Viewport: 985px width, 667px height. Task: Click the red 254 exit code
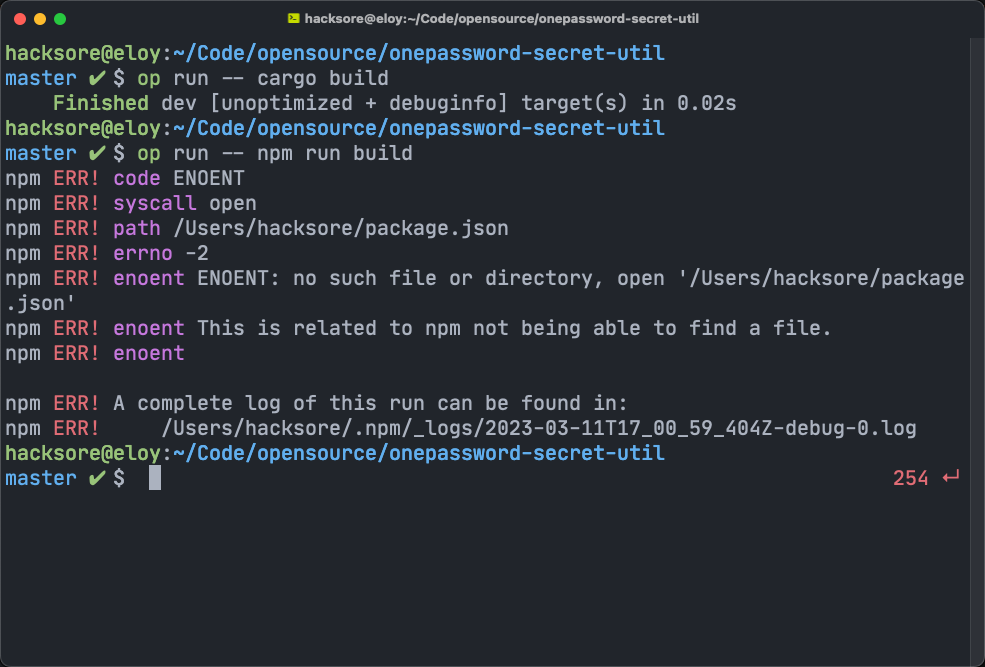pyautogui.click(x=911, y=478)
